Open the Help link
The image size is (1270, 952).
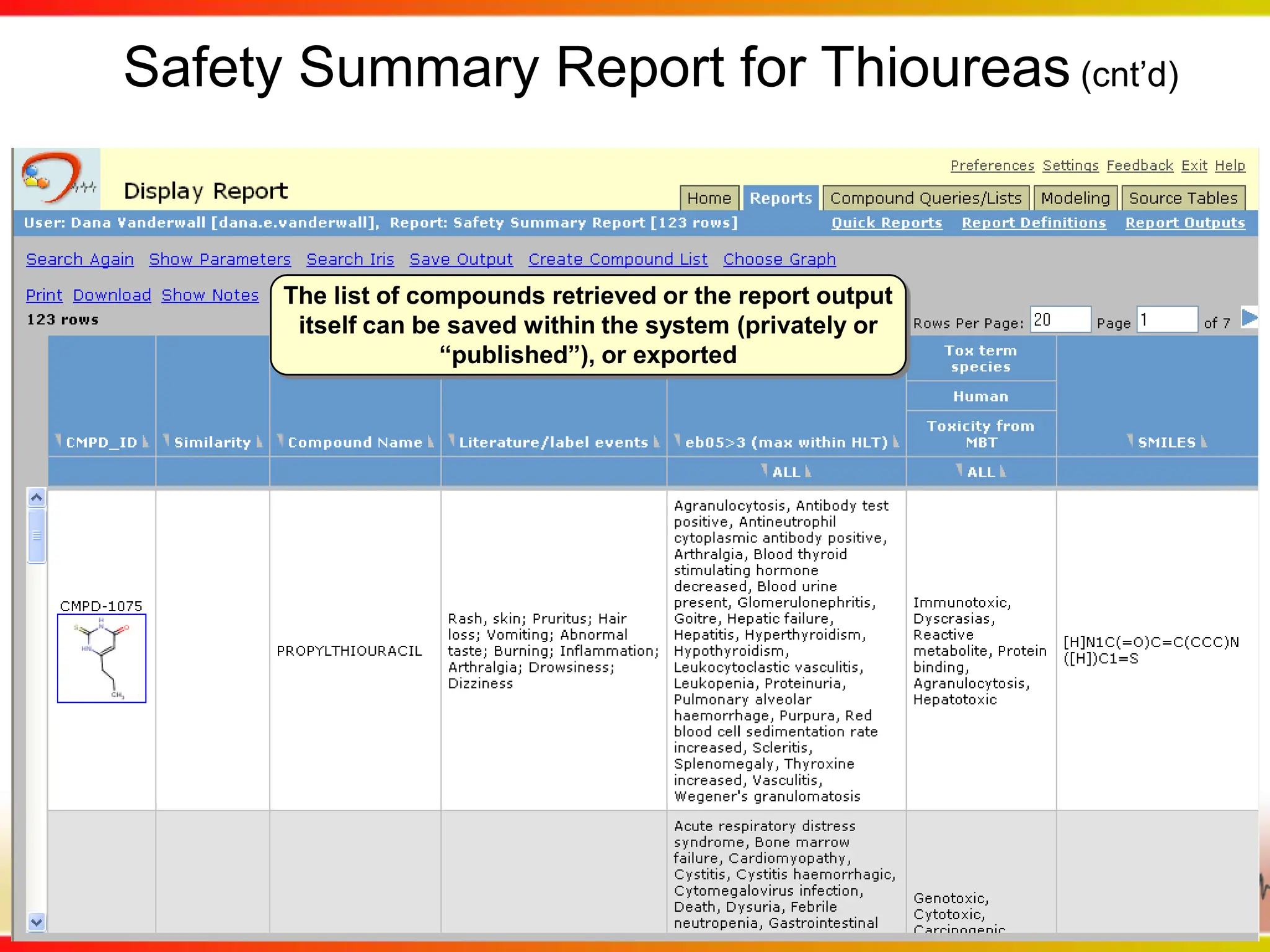(x=1230, y=165)
